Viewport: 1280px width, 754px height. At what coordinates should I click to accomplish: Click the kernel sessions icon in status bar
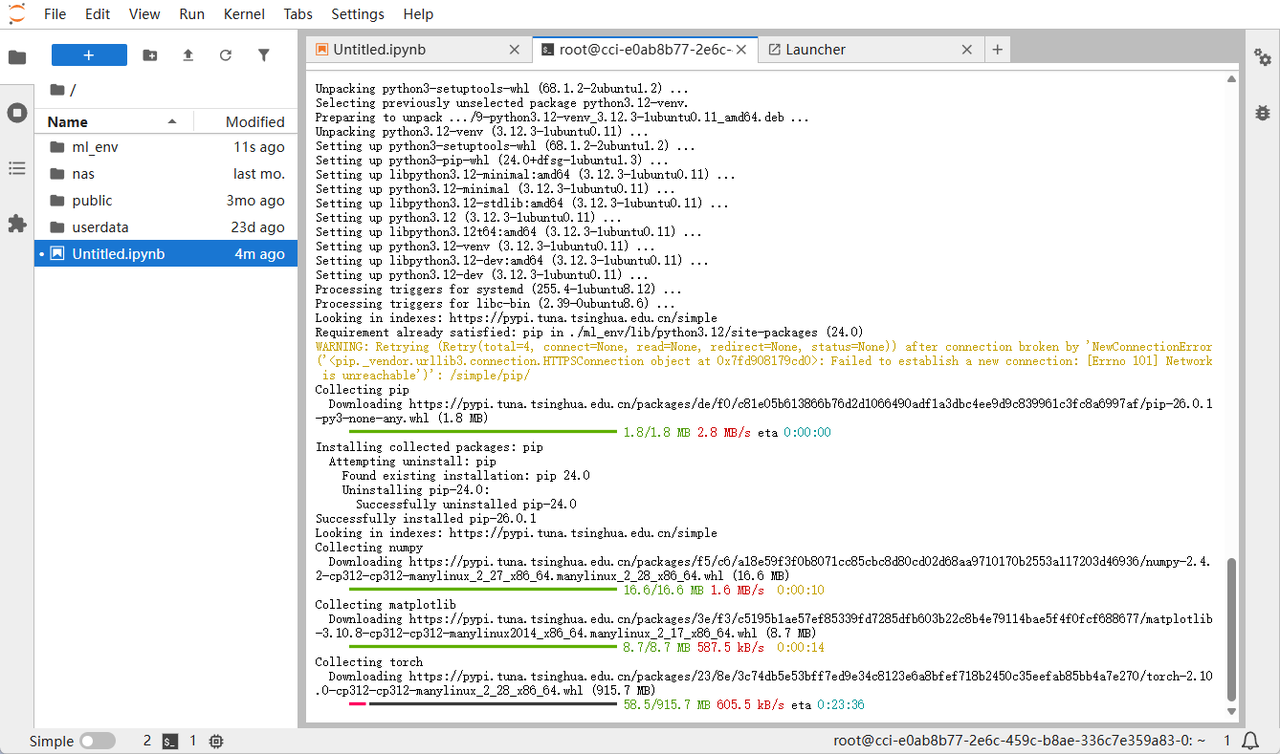point(216,741)
